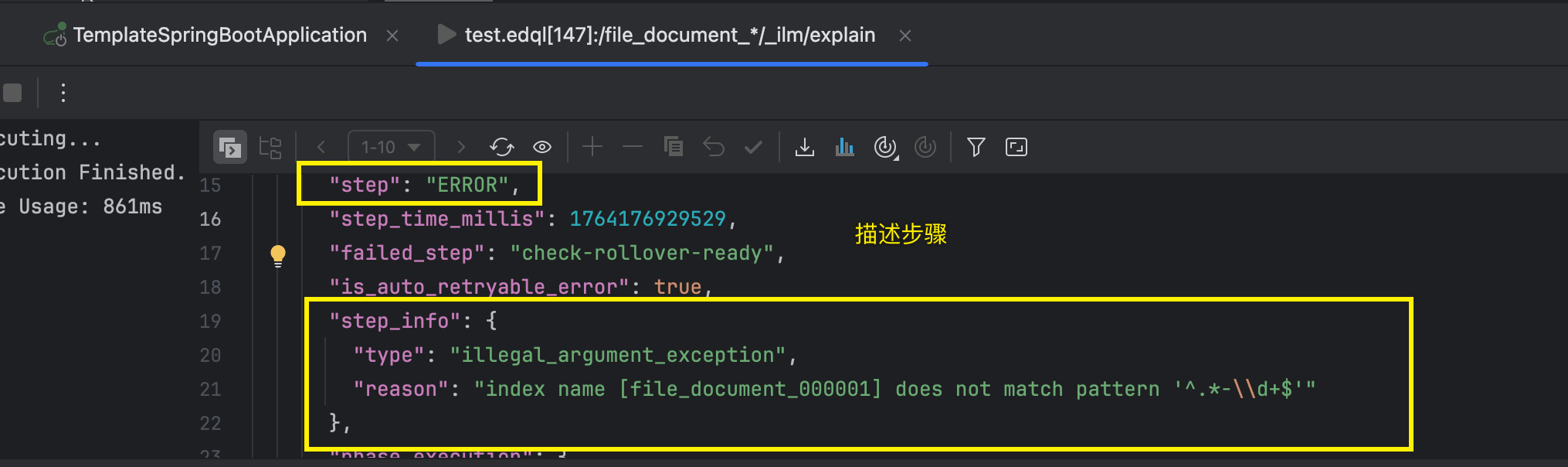Click the stop execution square button
Viewport: 1568px width, 467px height.
pos(12,93)
